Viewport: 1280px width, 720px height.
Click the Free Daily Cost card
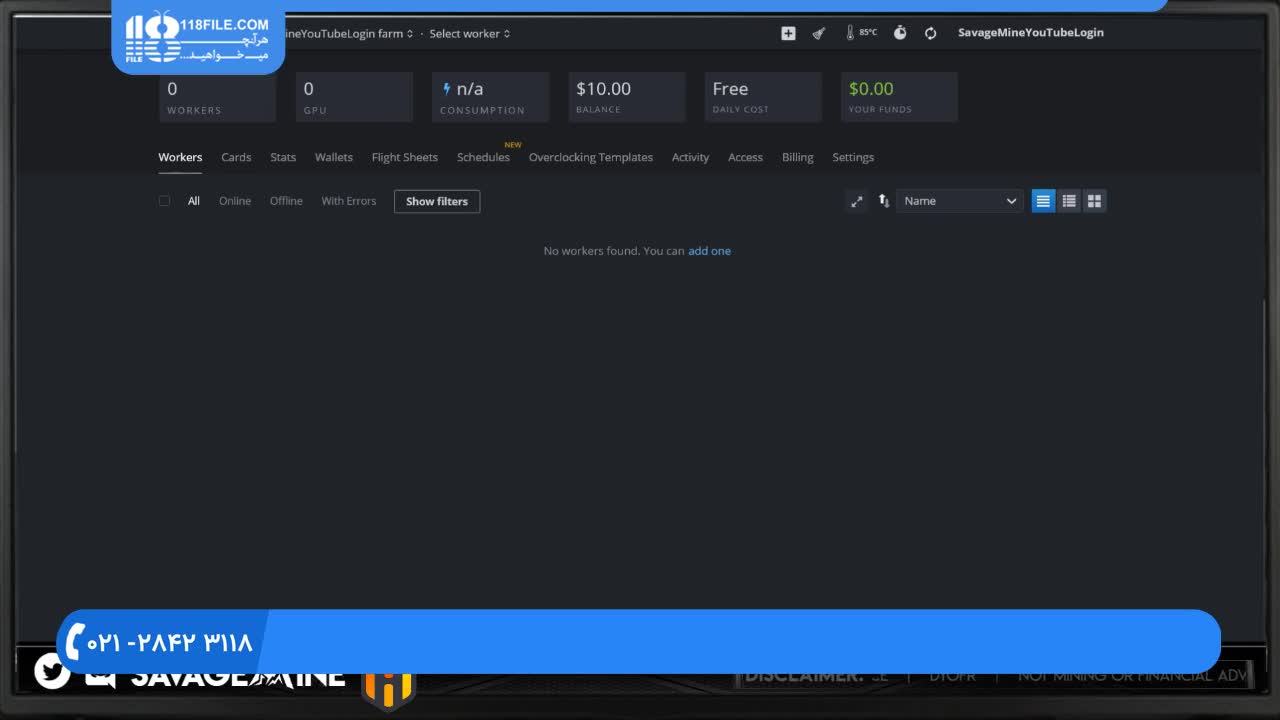pos(763,97)
